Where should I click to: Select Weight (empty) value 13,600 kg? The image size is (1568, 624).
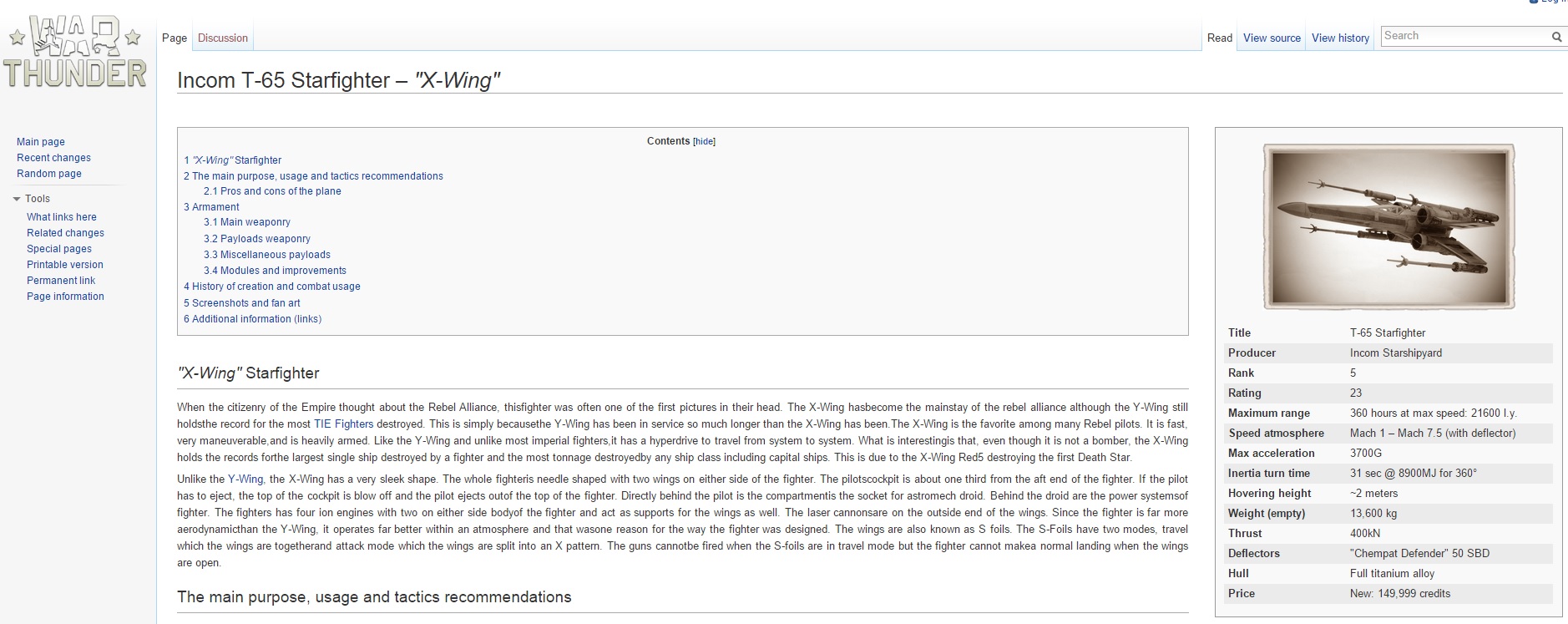tap(1373, 514)
